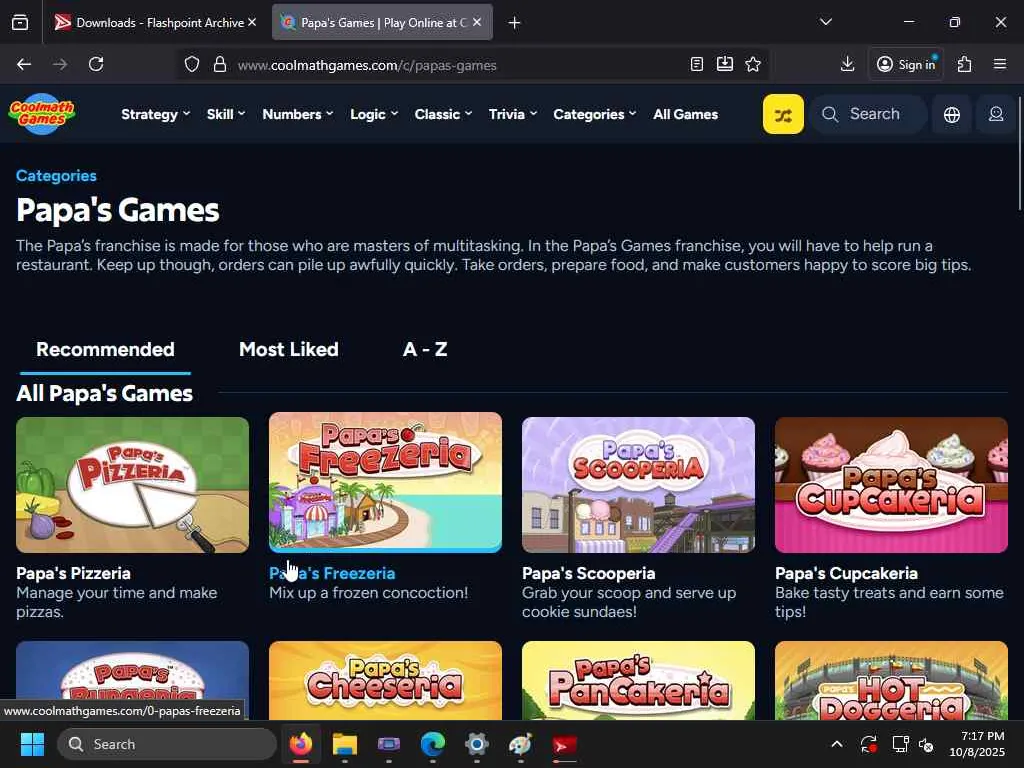Toggle reader view icon in address bar

coord(697,64)
